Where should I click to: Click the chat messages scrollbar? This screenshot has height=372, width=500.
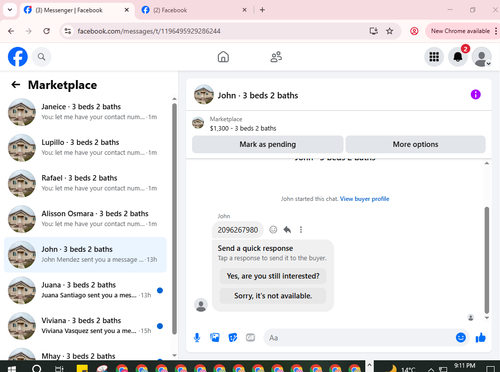coord(487,260)
